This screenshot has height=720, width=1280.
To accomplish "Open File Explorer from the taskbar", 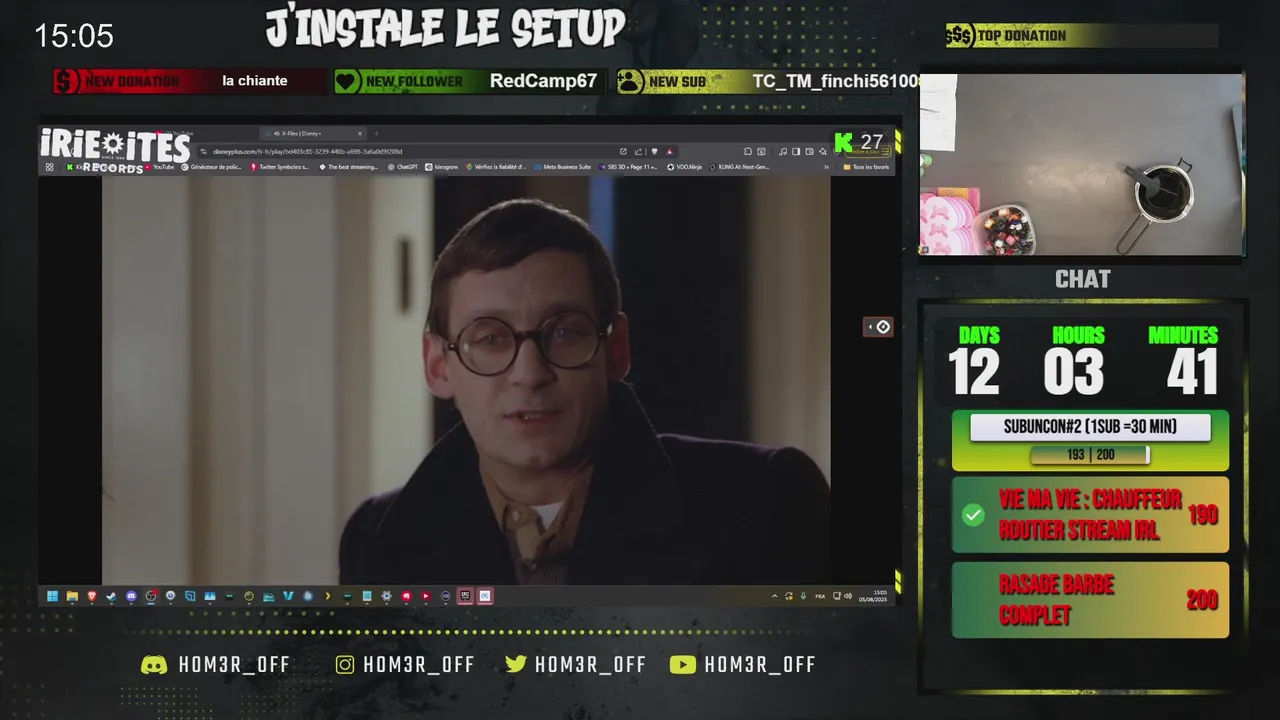I will point(72,596).
